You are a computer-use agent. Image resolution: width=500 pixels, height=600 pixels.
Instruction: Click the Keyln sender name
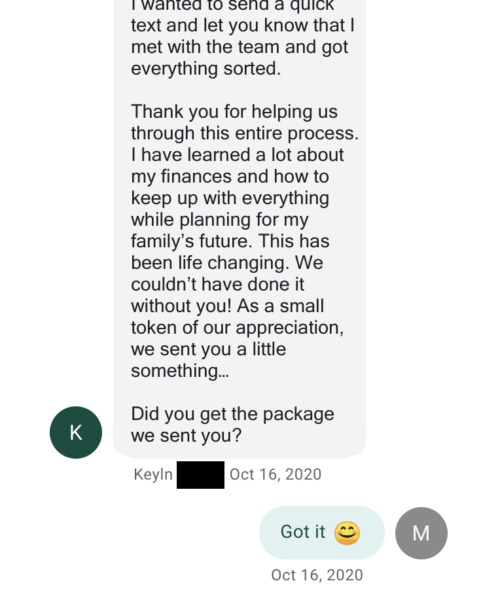153,474
